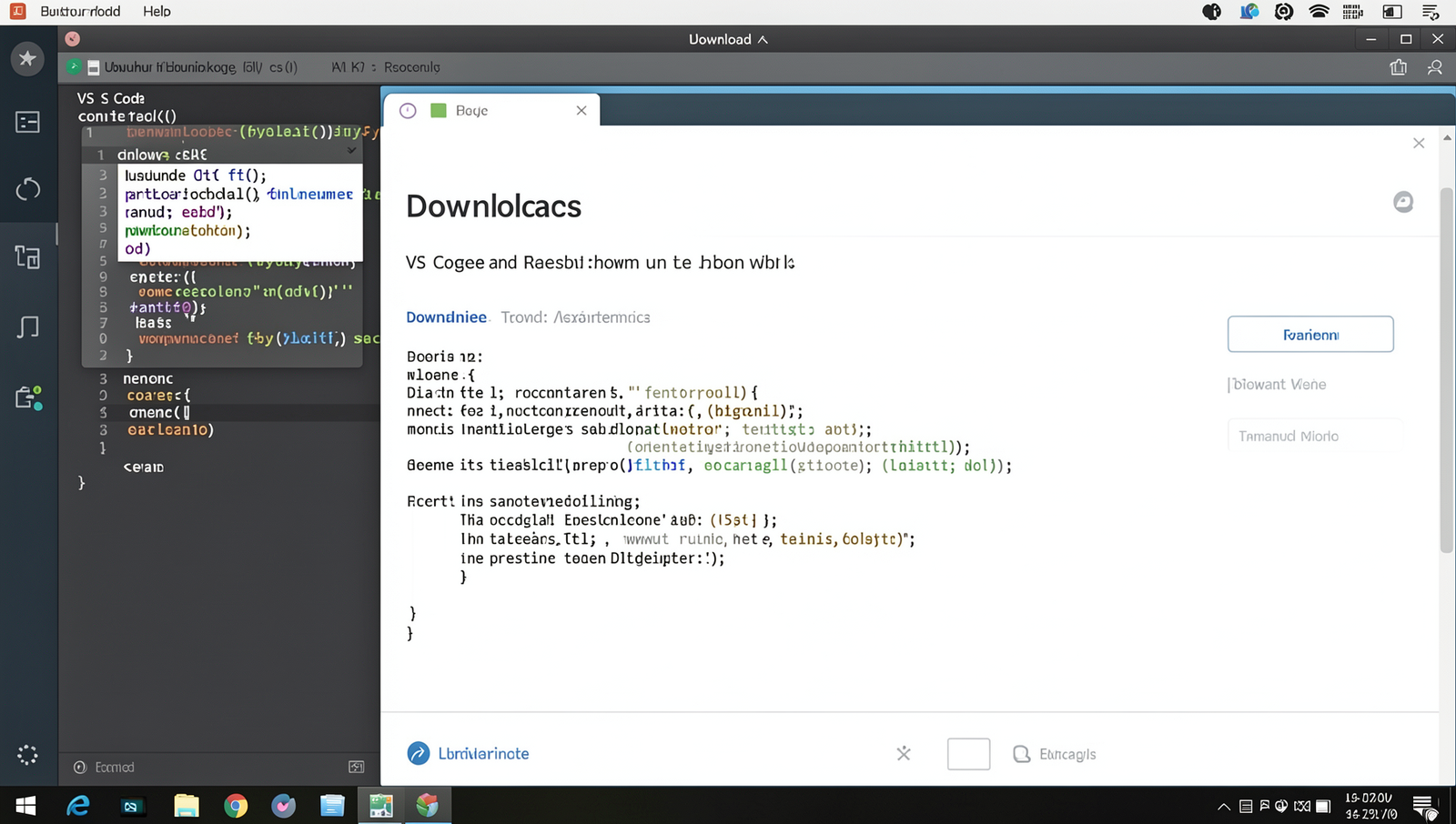The width and height of the screenshot is (1456, 824).
Task: Click the scrollbar's up arrow
Action: [1447, 138]
